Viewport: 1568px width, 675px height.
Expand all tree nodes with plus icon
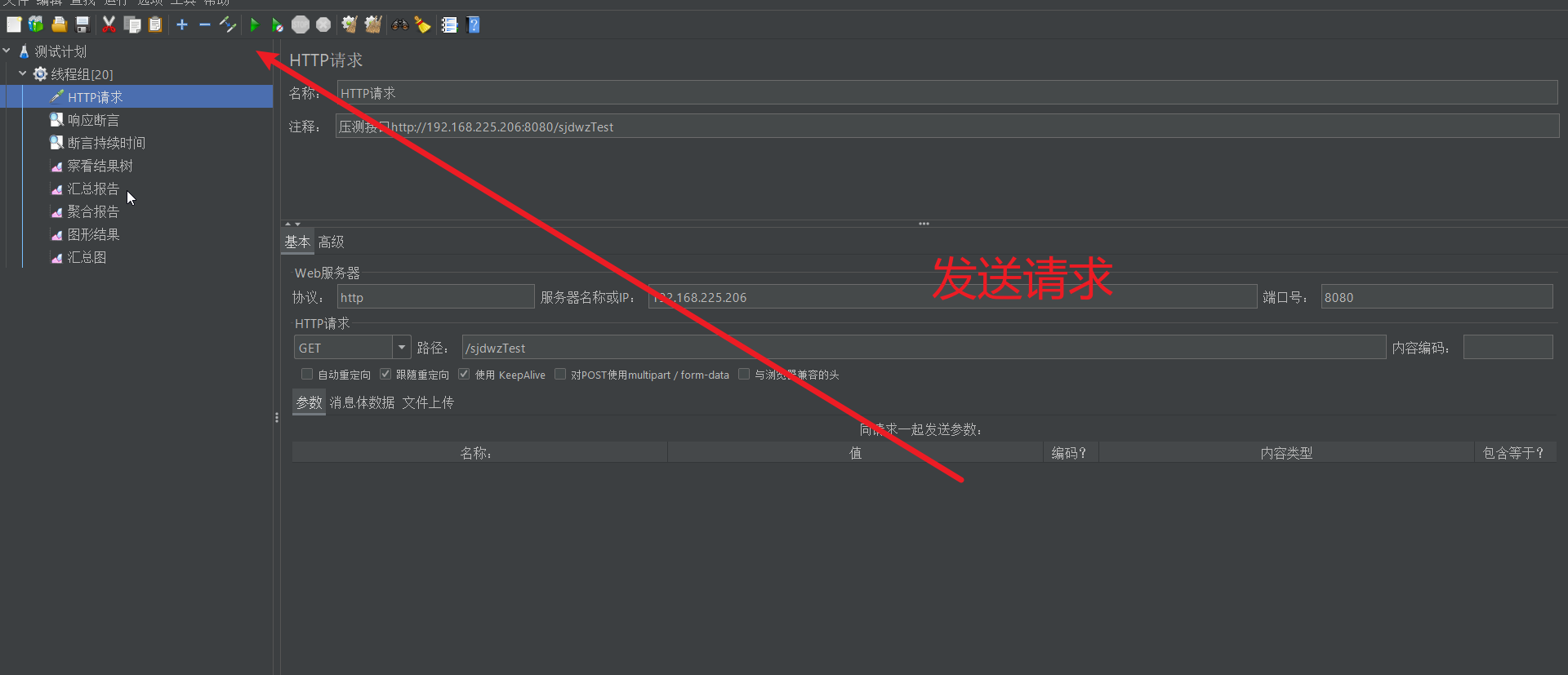pyautogui.click(x=182, y=24)
